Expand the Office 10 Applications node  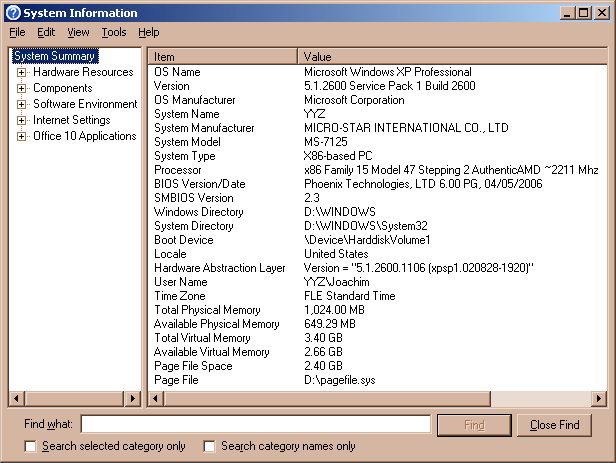21,136
